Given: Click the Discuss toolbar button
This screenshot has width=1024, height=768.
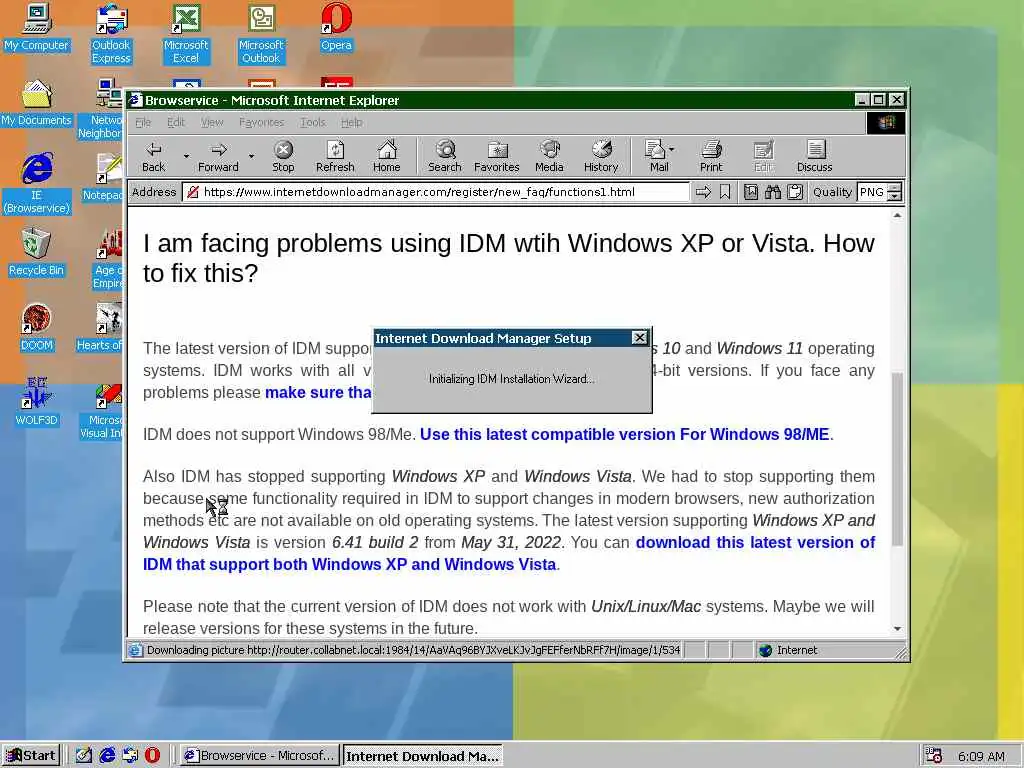Looking at the screenshot, I should 814,157.
